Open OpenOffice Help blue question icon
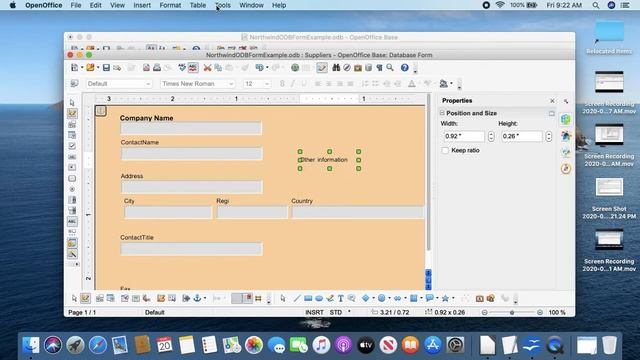 click(404, 68)
